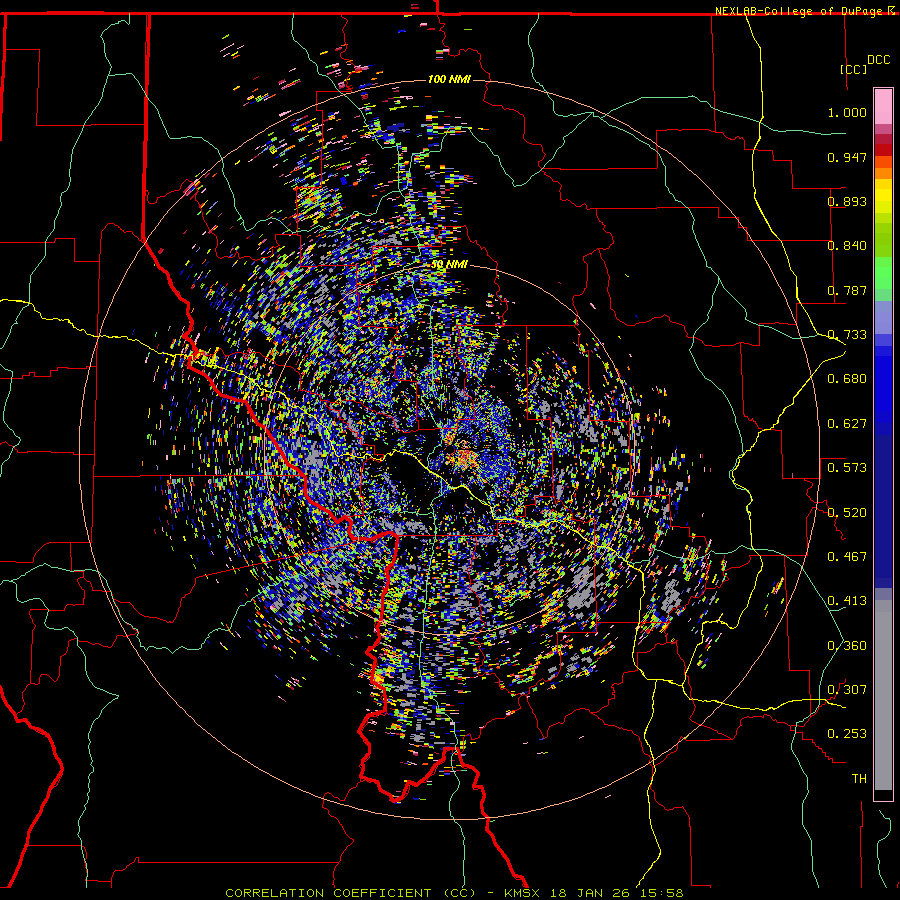The width and height of the screenshot is (900, 900).
Task: Click the 50 NMI range ring label
Action: 449,265
